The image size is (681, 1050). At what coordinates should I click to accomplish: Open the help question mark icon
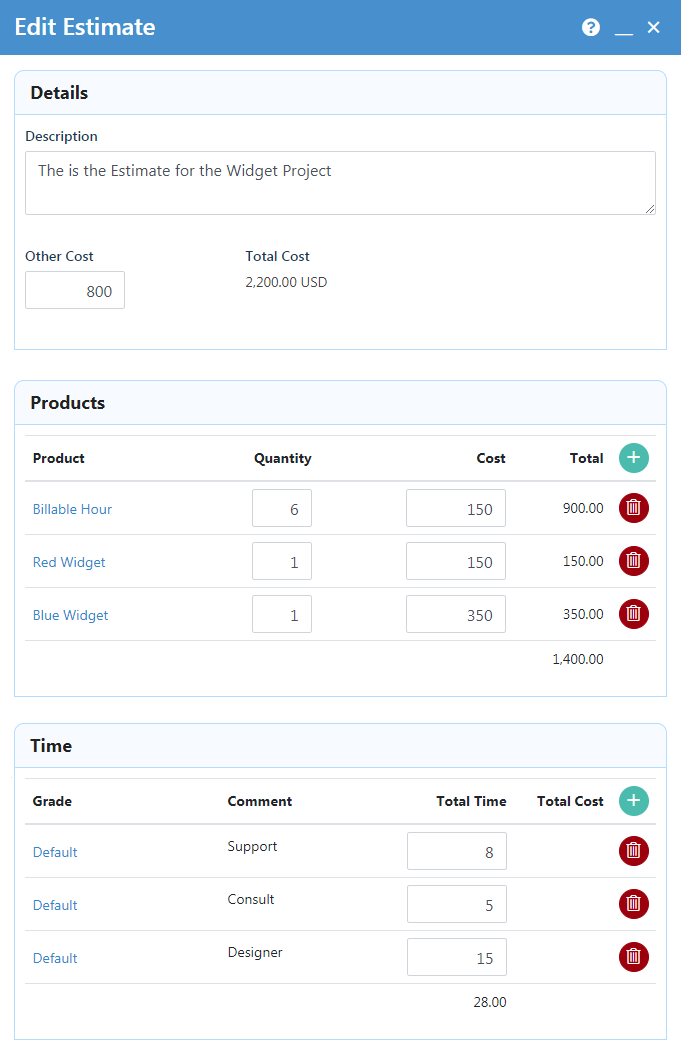[x=591, y=27]
